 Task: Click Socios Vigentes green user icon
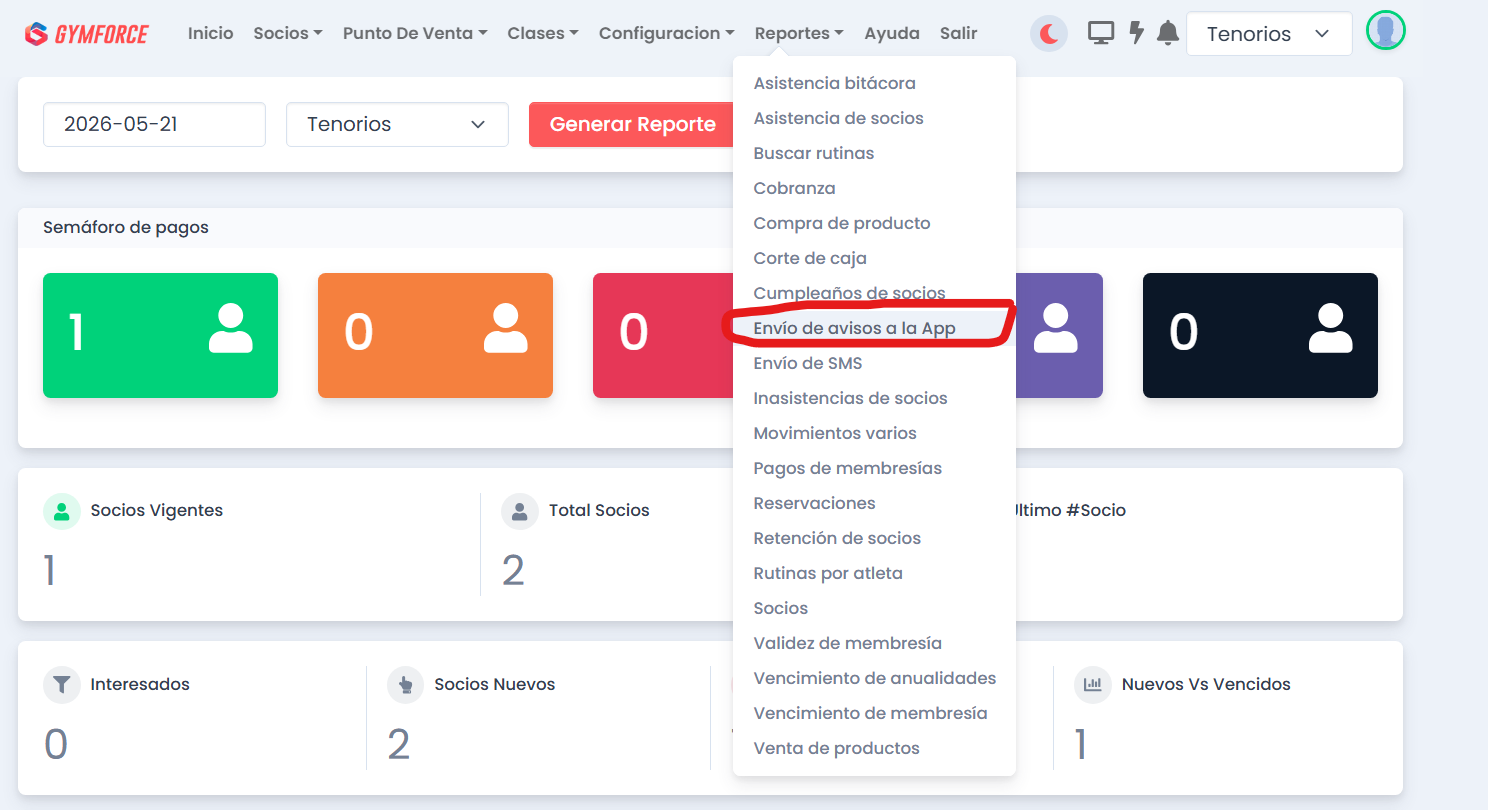coord(62,511)
